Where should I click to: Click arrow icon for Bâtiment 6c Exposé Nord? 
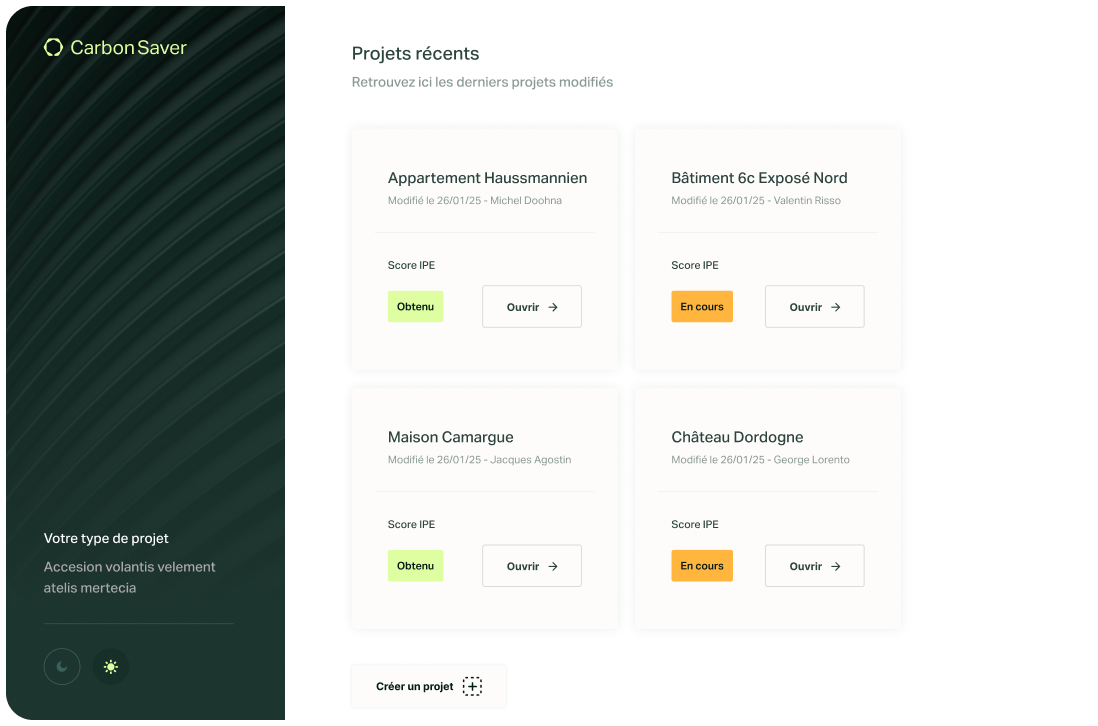[x=836, y=308]
